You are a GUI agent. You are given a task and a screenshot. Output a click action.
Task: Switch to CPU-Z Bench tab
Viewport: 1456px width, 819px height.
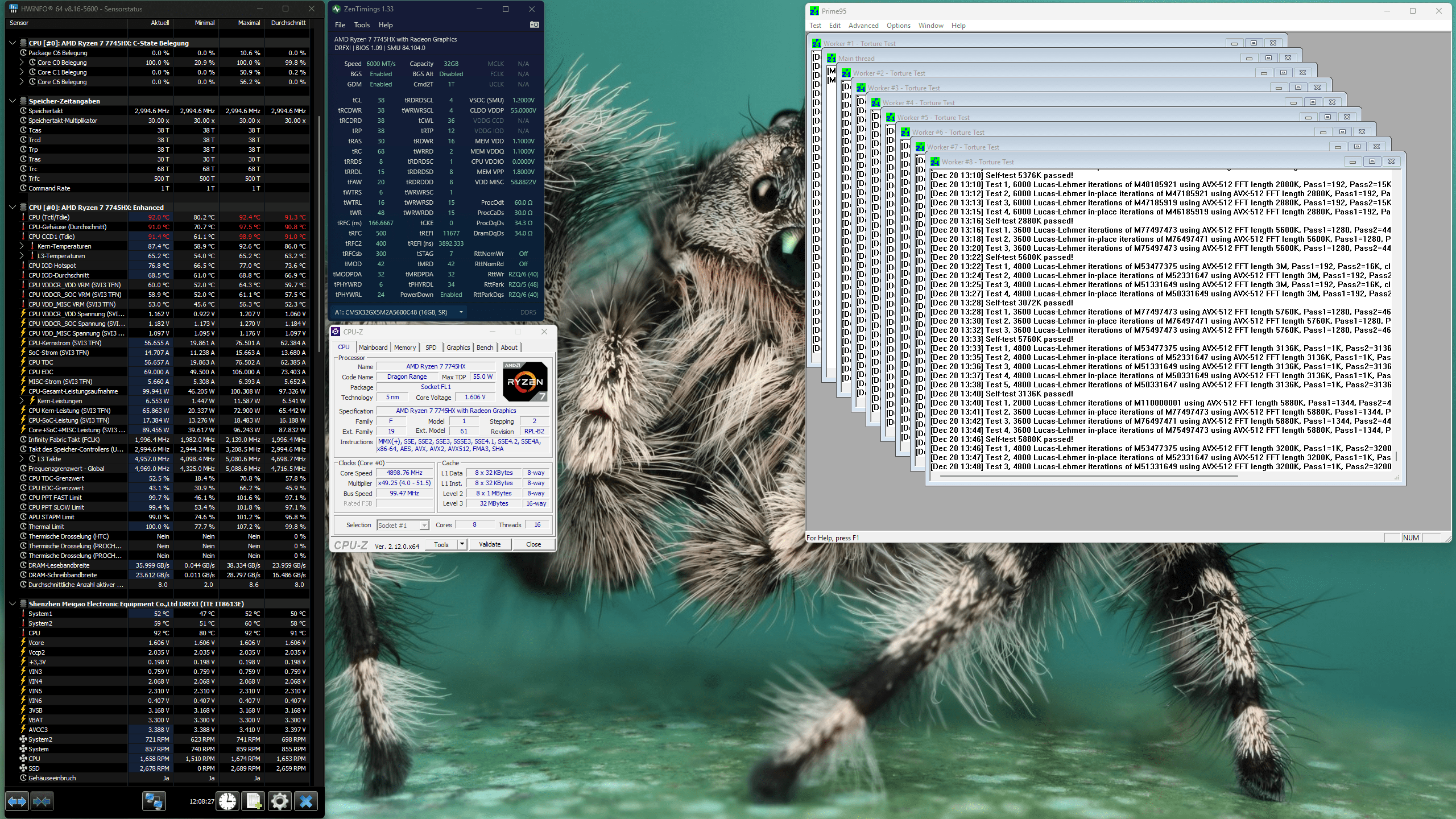[x=485, y=348]
